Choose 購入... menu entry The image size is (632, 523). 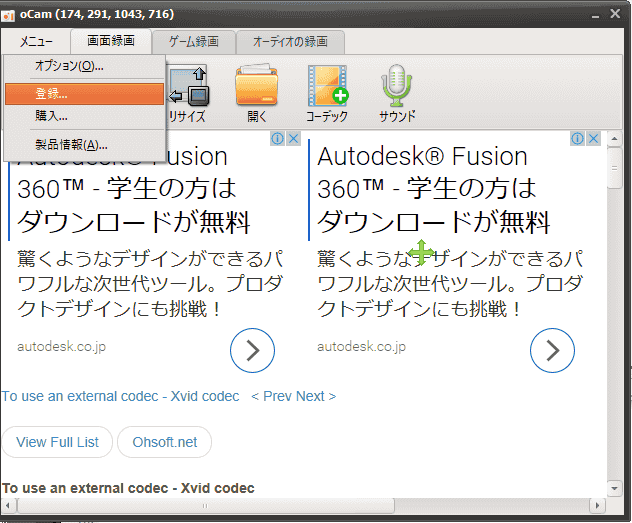tap(85, 116)
